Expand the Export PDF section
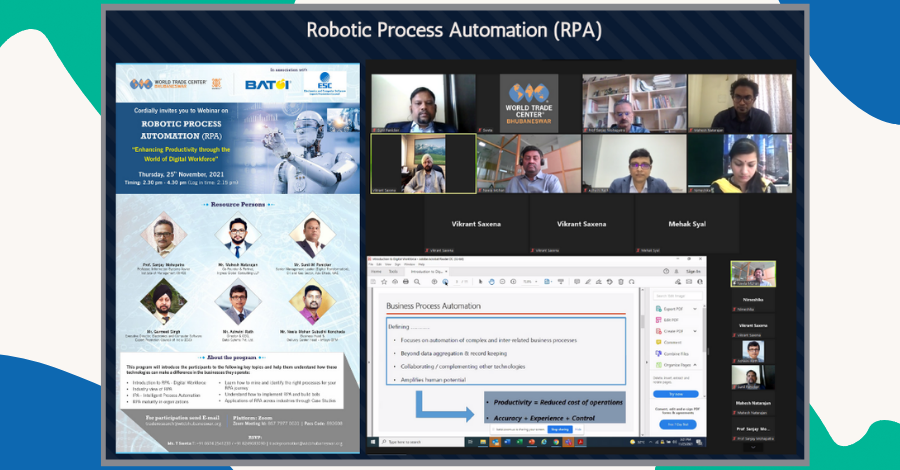Viewport: 900px width, 470px height. point(695,309)
